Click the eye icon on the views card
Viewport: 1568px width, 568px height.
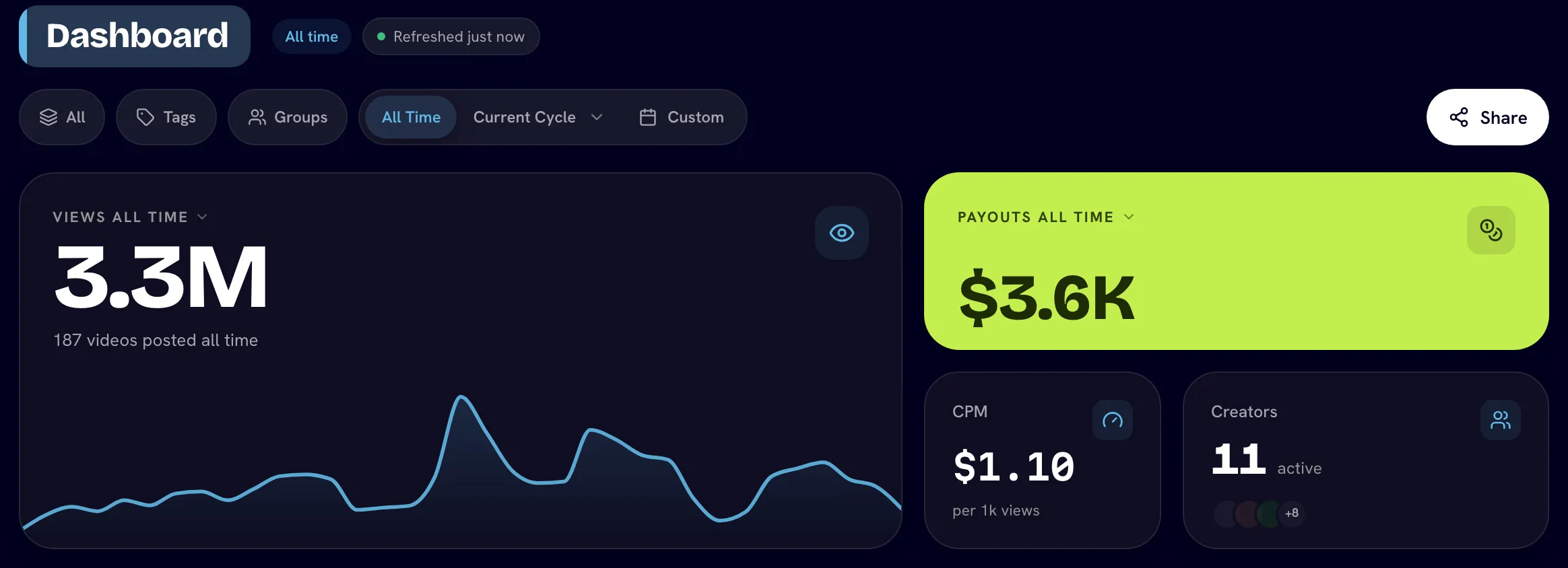(841, 233)
